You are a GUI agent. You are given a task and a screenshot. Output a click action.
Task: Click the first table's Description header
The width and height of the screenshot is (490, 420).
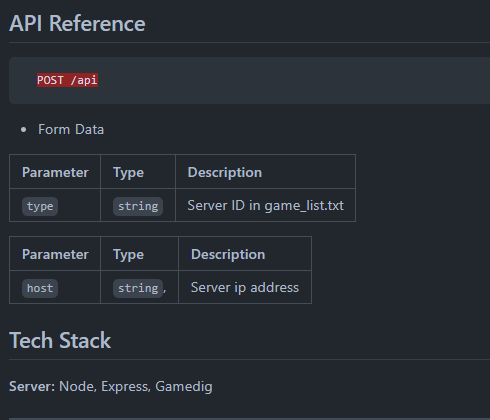(x=225, y=173)
